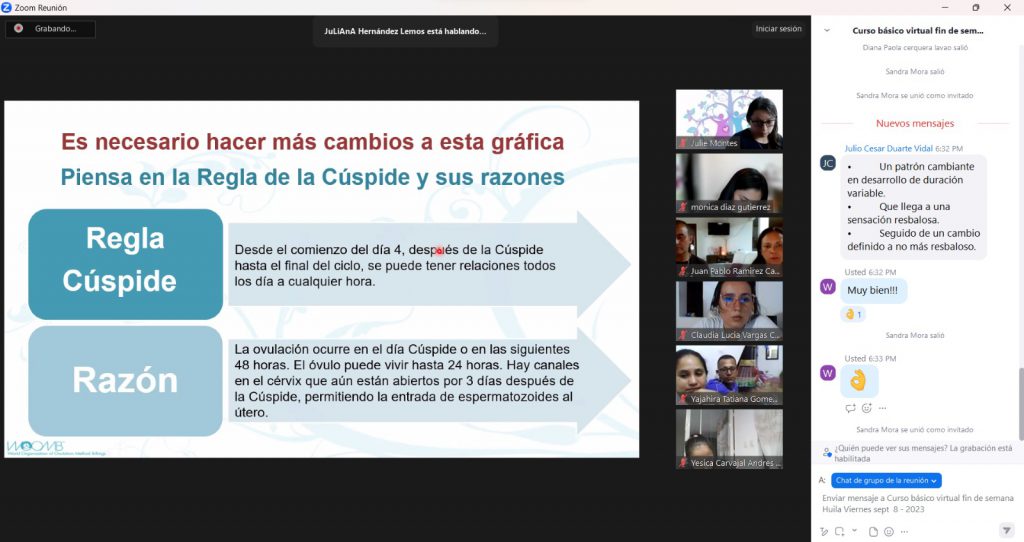Viewport: 1024px width, 542px height.
Task: Collapse the chat panel with the chevron
Action: point(827,30)
